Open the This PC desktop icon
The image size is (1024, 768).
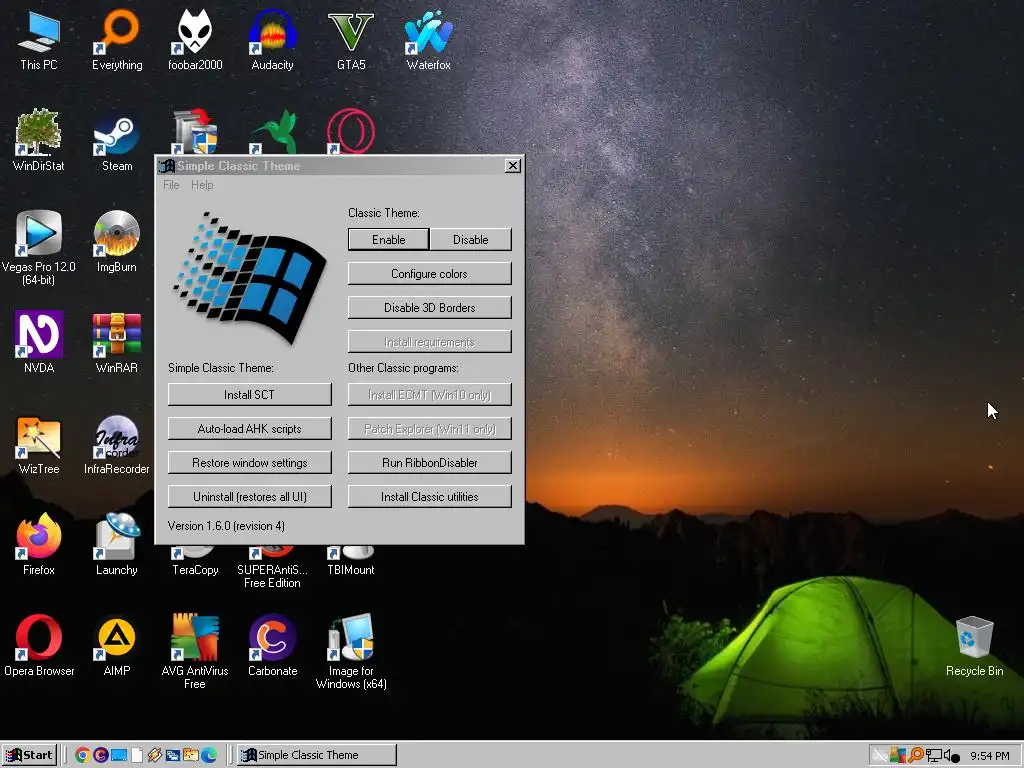(x=39, y=40)
